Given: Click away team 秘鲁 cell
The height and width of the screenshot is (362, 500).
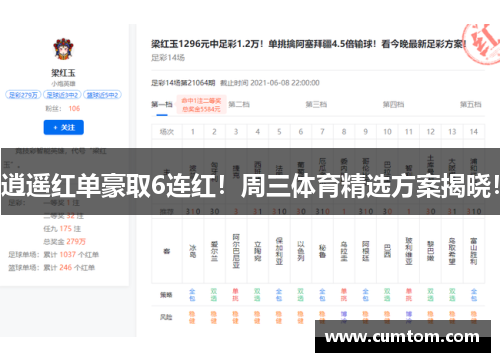Looking at the screenshot, I should pyautogui.click(x=323, y=251).
